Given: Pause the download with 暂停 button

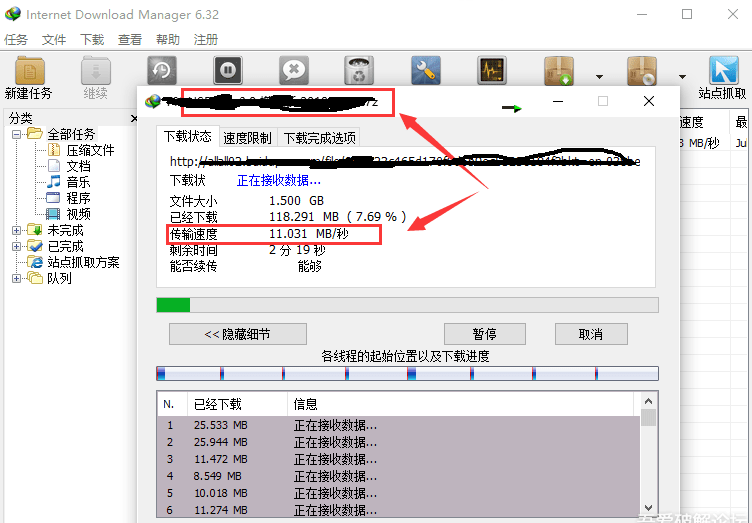Looking at the screenshot, I should 485,334.
